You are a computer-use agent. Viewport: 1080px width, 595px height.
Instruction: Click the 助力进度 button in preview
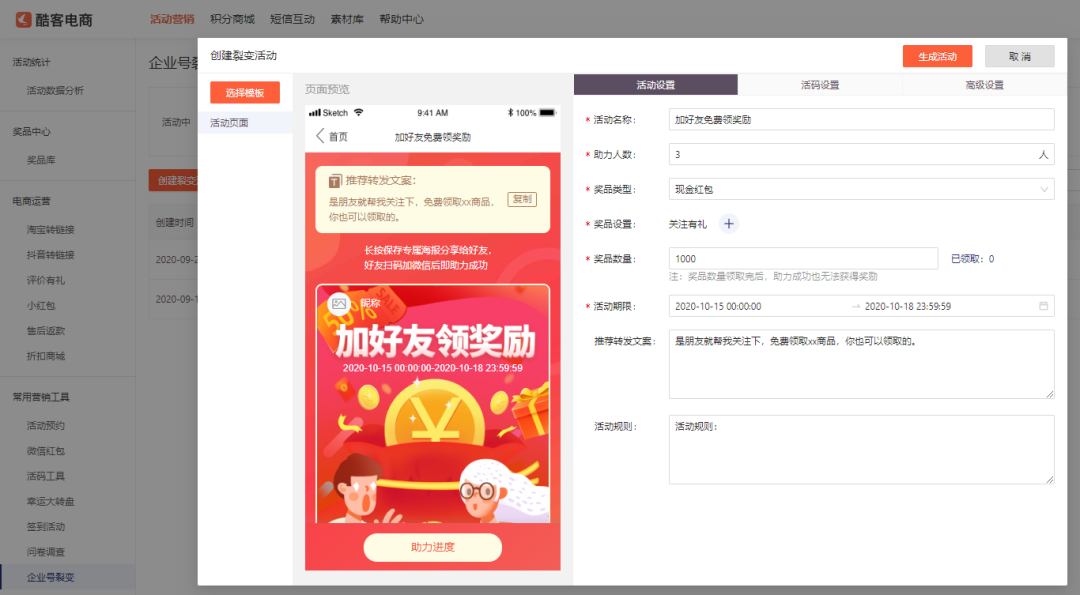tap(433, 547)
